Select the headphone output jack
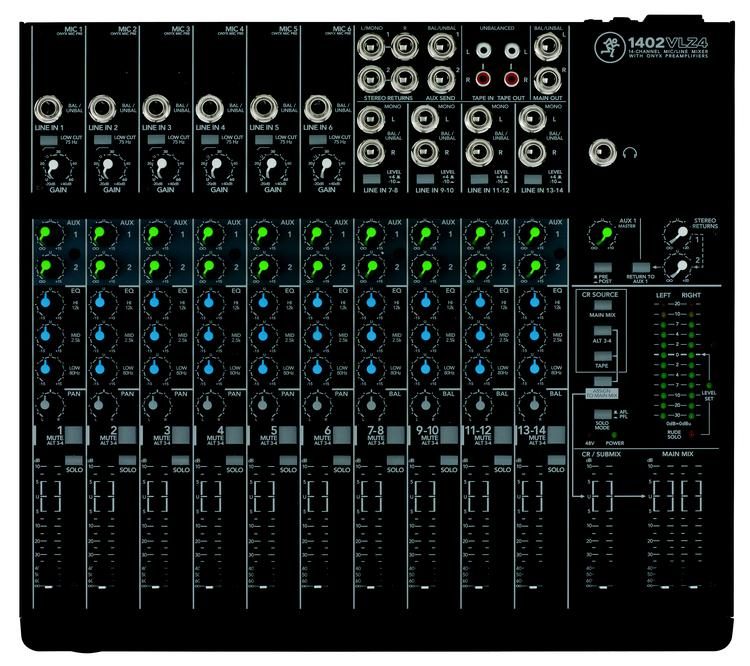The height and width of the screenshot is (666, 750). tap(602, 152)
